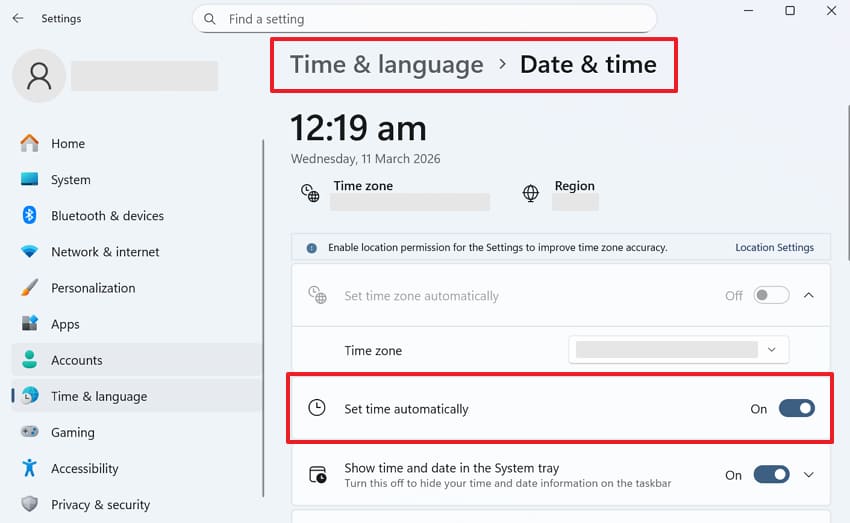Click the Bluetooth icon in sidebar
The width and height of the screenshot is (850, 523).
click(29, 215)
